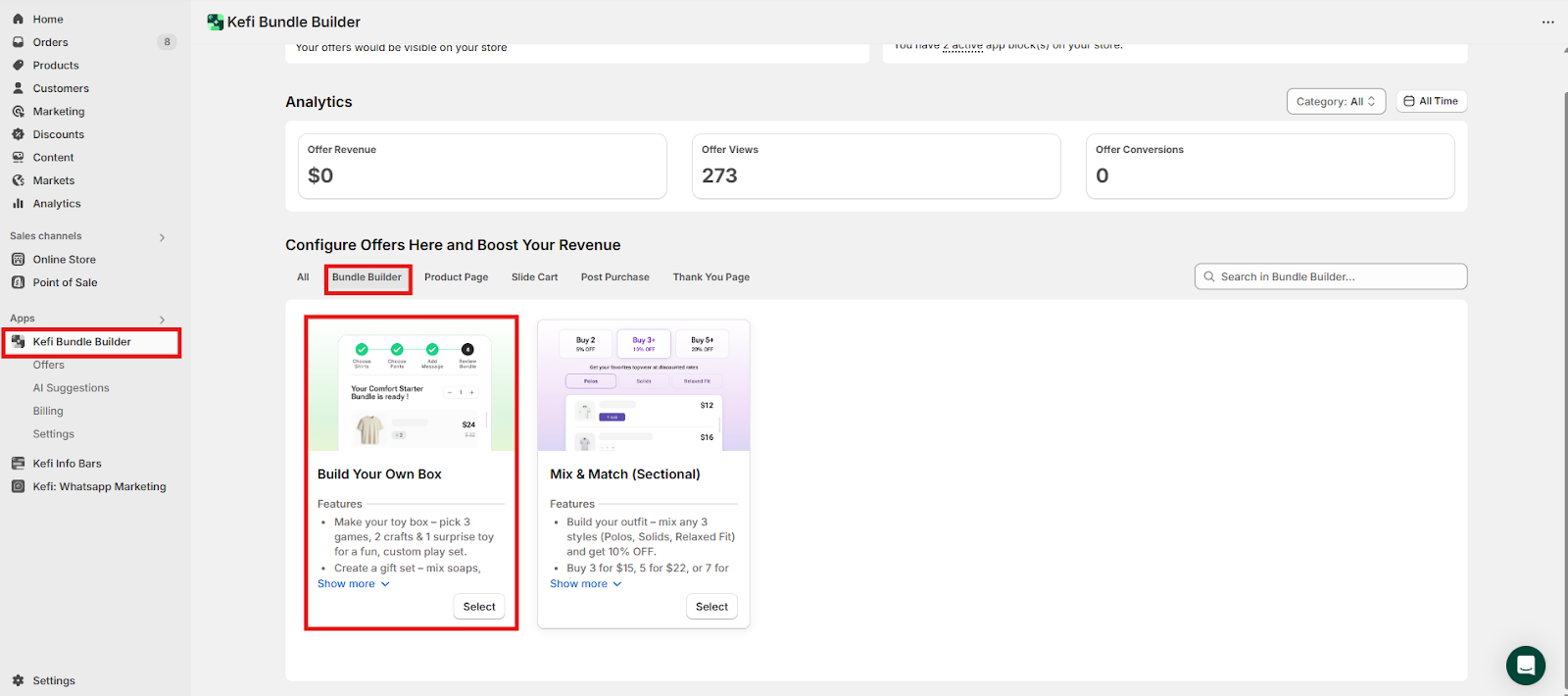This screenshot has width=1568, height=696.
Task: Open the three-dot menu at top right
Action: tap(1547, 22)
